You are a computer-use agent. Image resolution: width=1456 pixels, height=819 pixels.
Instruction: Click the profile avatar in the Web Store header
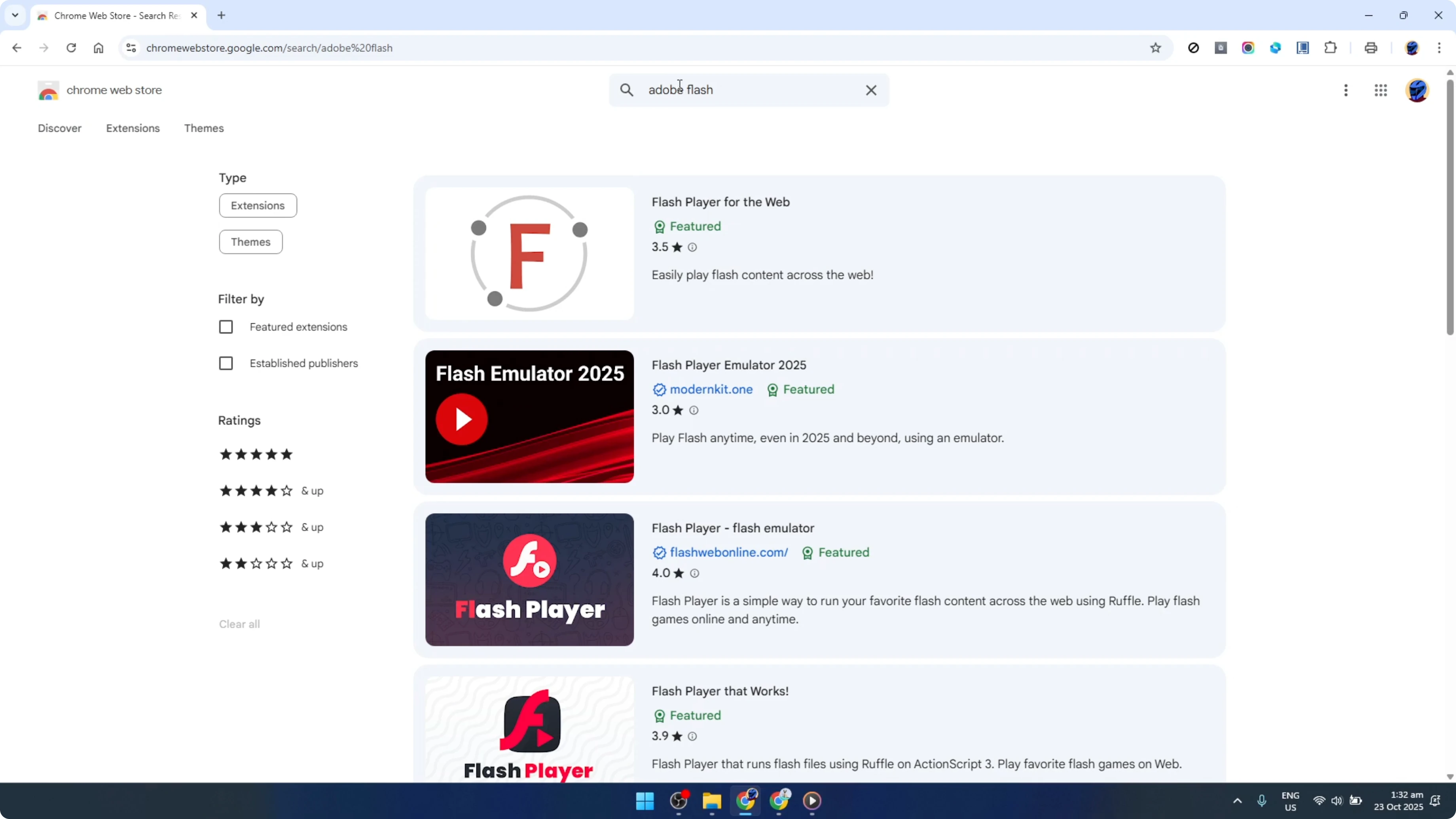click(1418, 91)
